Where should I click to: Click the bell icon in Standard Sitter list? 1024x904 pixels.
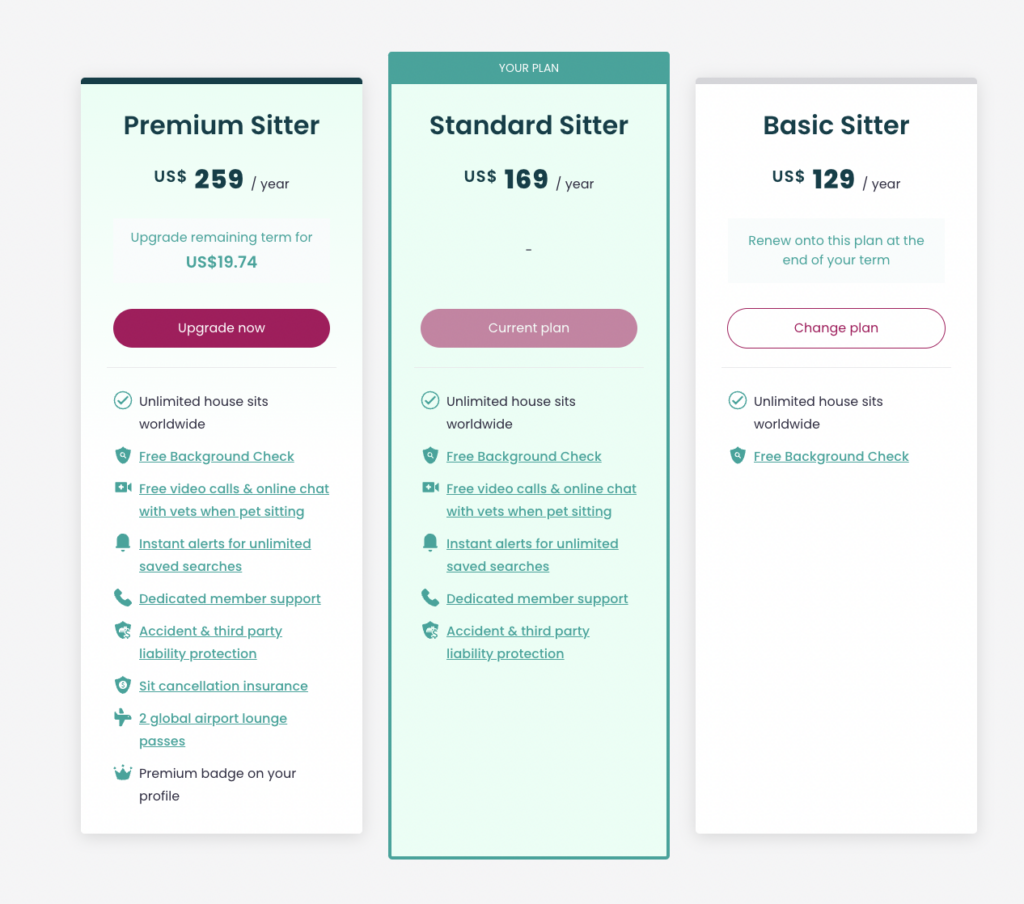pyautogui.click(x=430, y=543)
